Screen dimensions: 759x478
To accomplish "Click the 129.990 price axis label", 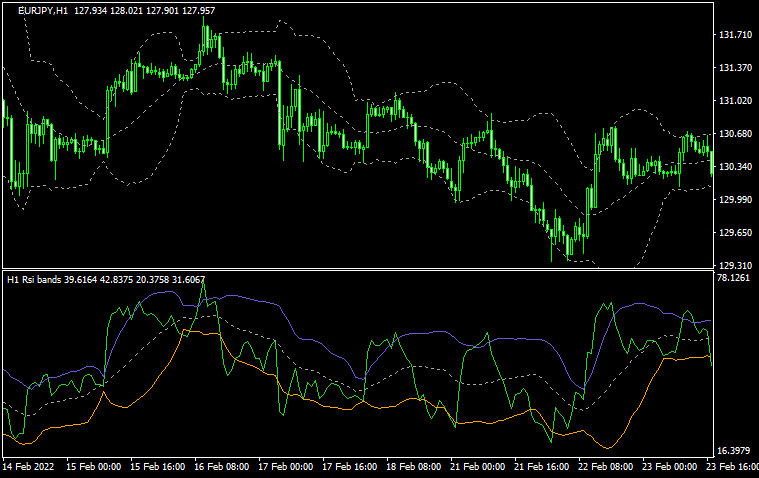I will [736, 200].
